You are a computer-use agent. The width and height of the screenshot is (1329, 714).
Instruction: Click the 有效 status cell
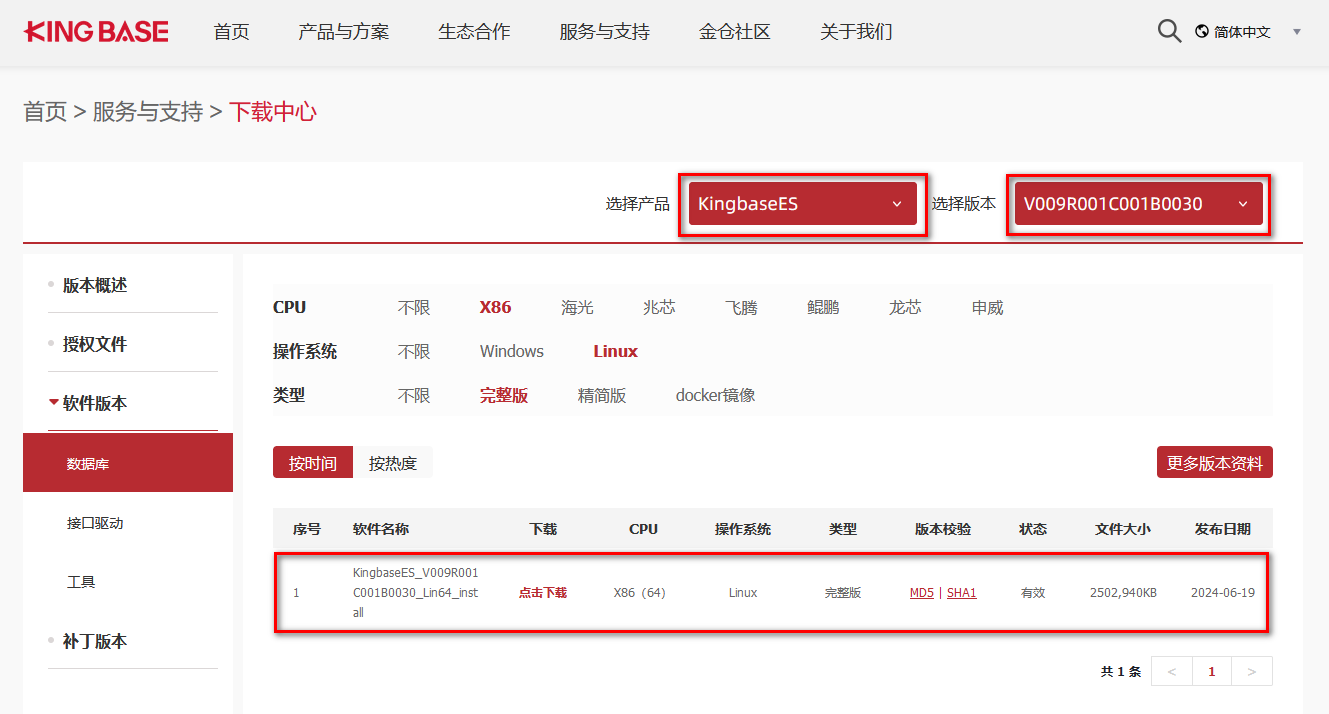[1033, 593]
